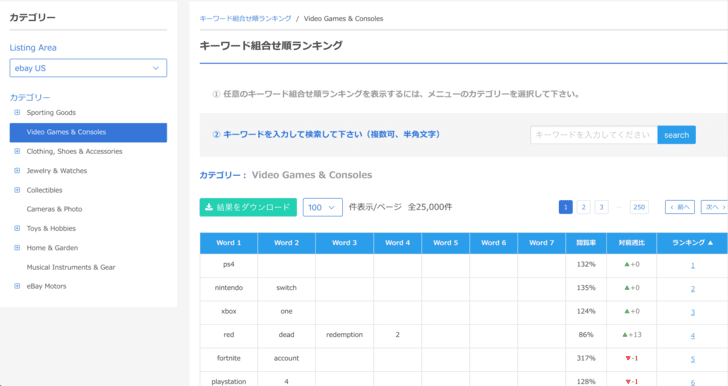Expand Toys & Hobbies plus icon
This screenshot has height=386, width=728.
point(17,228)
